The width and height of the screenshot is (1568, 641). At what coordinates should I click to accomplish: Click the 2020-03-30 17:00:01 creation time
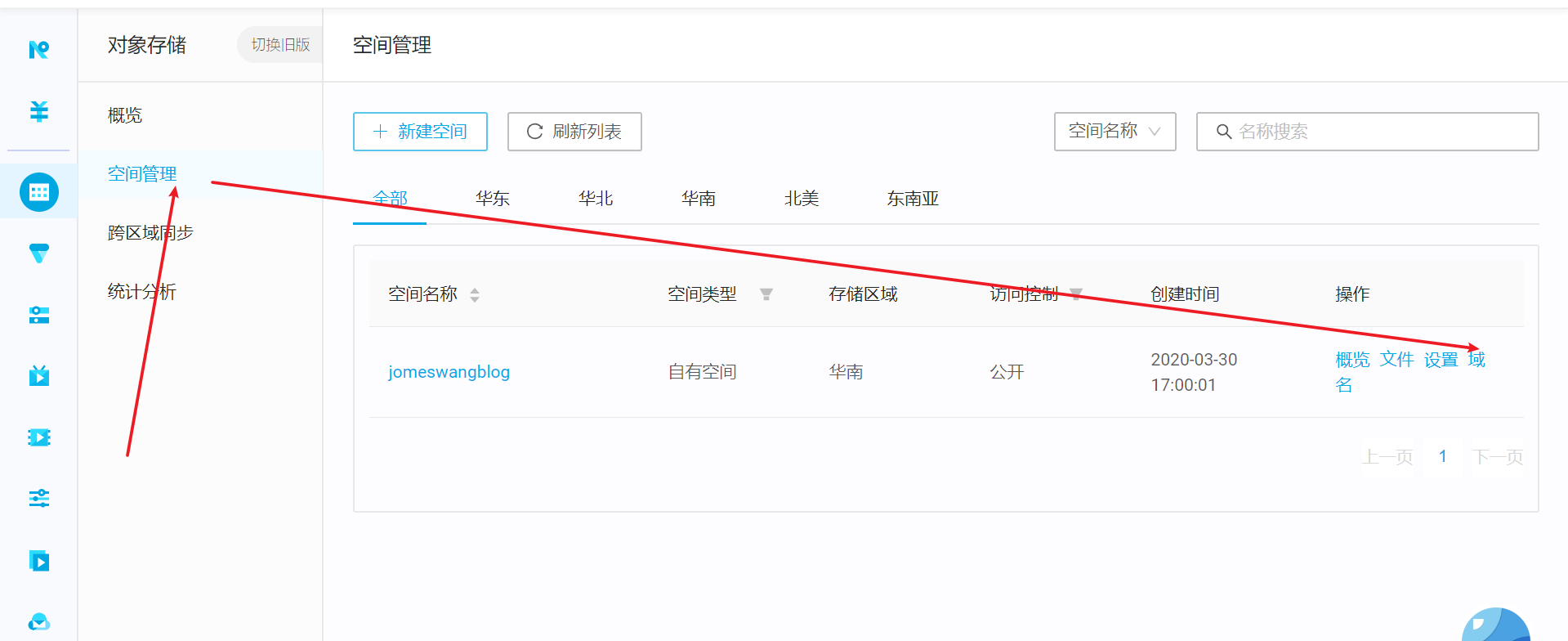click(x=1194, y=372)
